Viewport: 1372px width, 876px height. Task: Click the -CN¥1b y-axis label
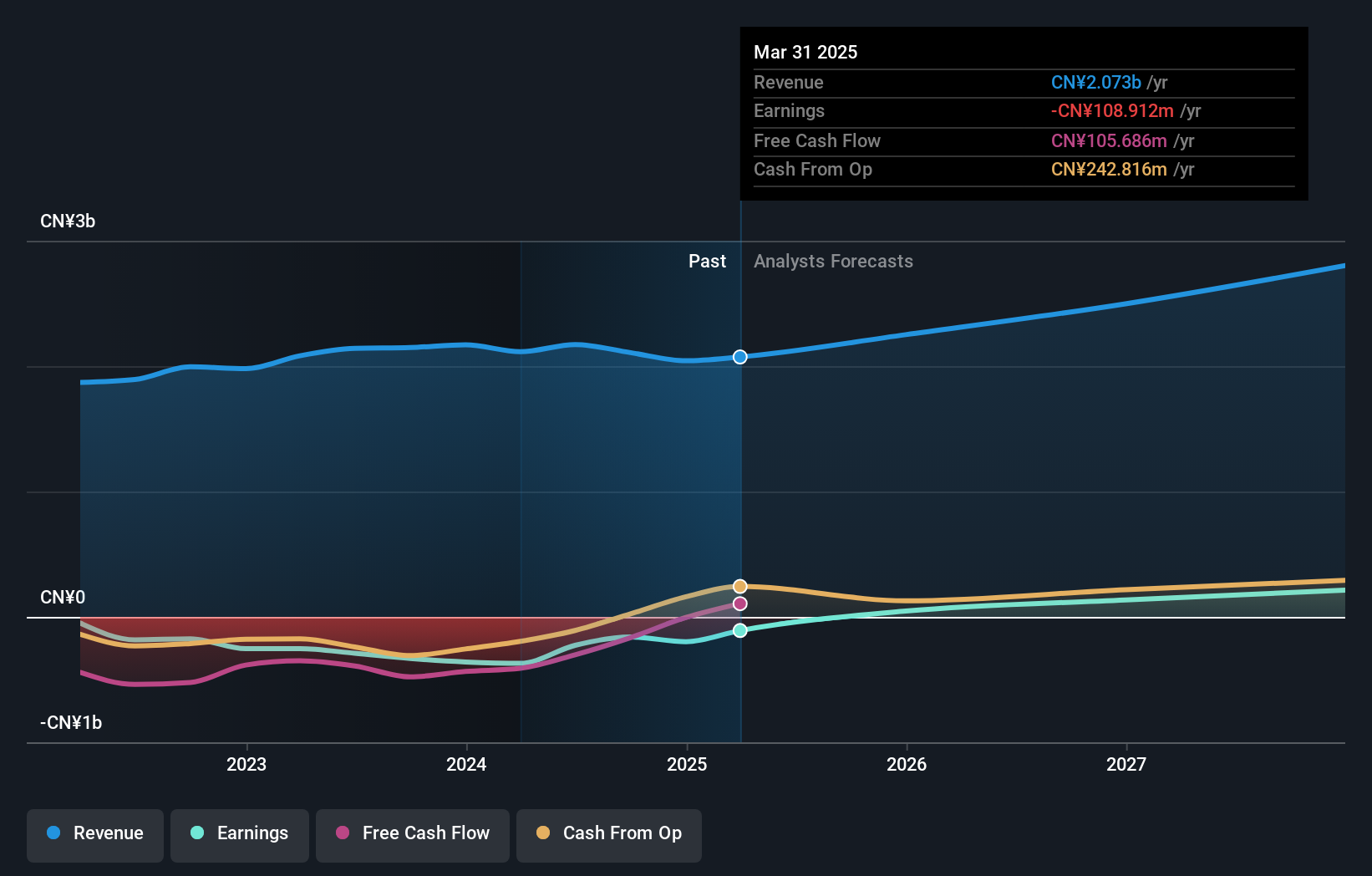pos(71,723)
